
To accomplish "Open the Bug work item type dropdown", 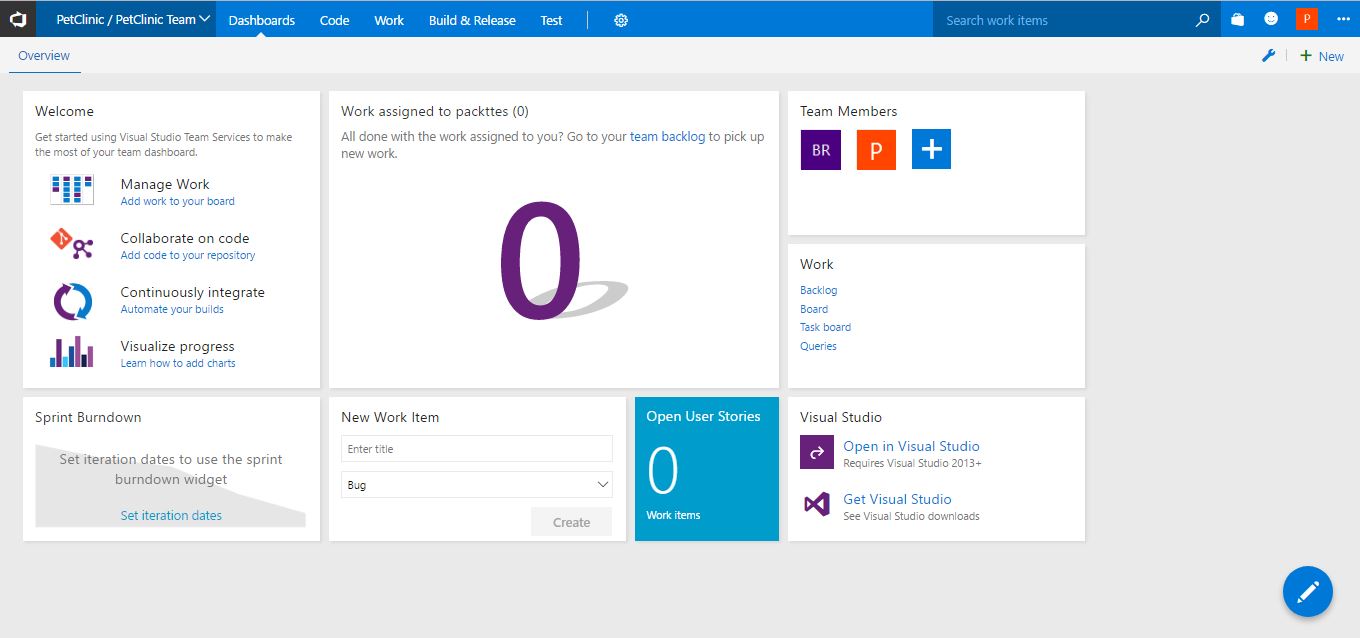I will pyautogui.click(x=477, y=485).
